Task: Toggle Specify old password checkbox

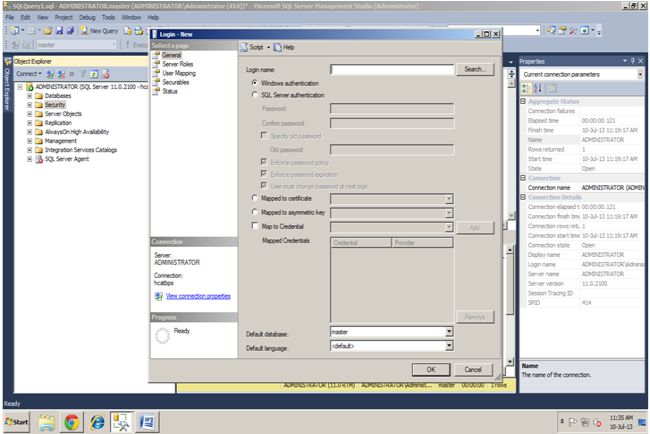Action: pyautogui.click(x=264, y=136)
